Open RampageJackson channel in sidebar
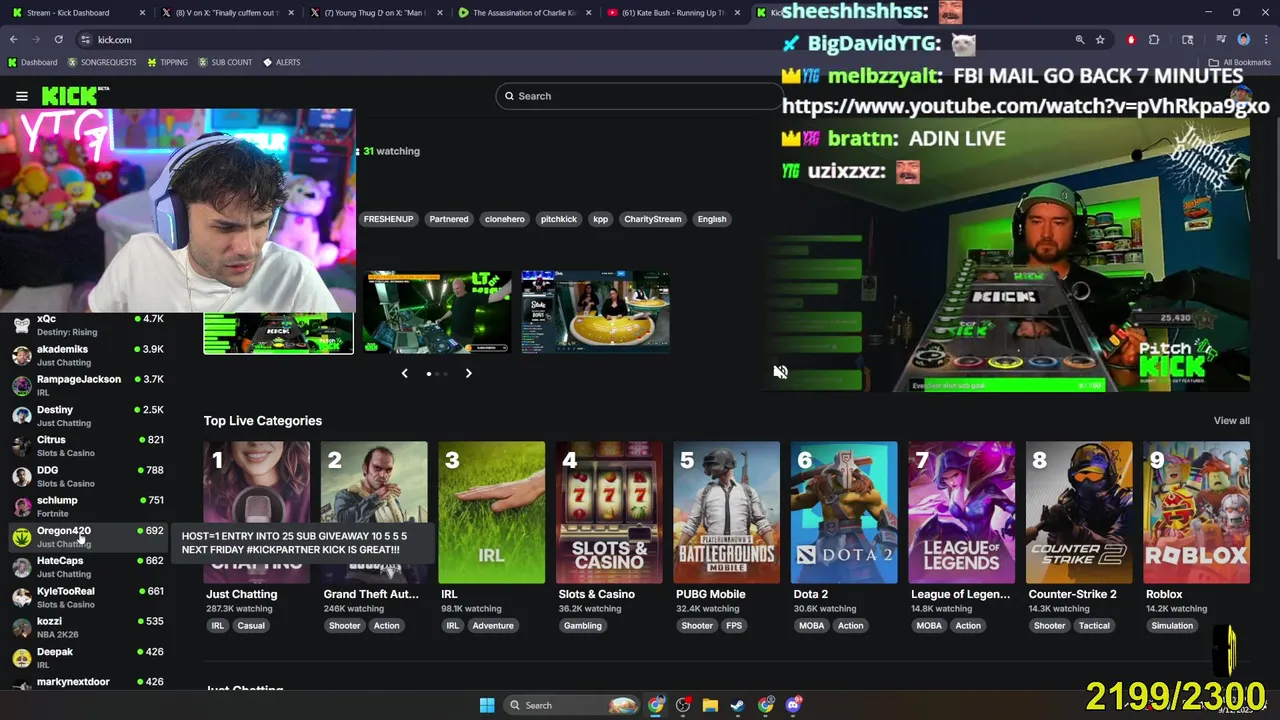This screenshot has height=720, width=1280. [x=88, y=385]
